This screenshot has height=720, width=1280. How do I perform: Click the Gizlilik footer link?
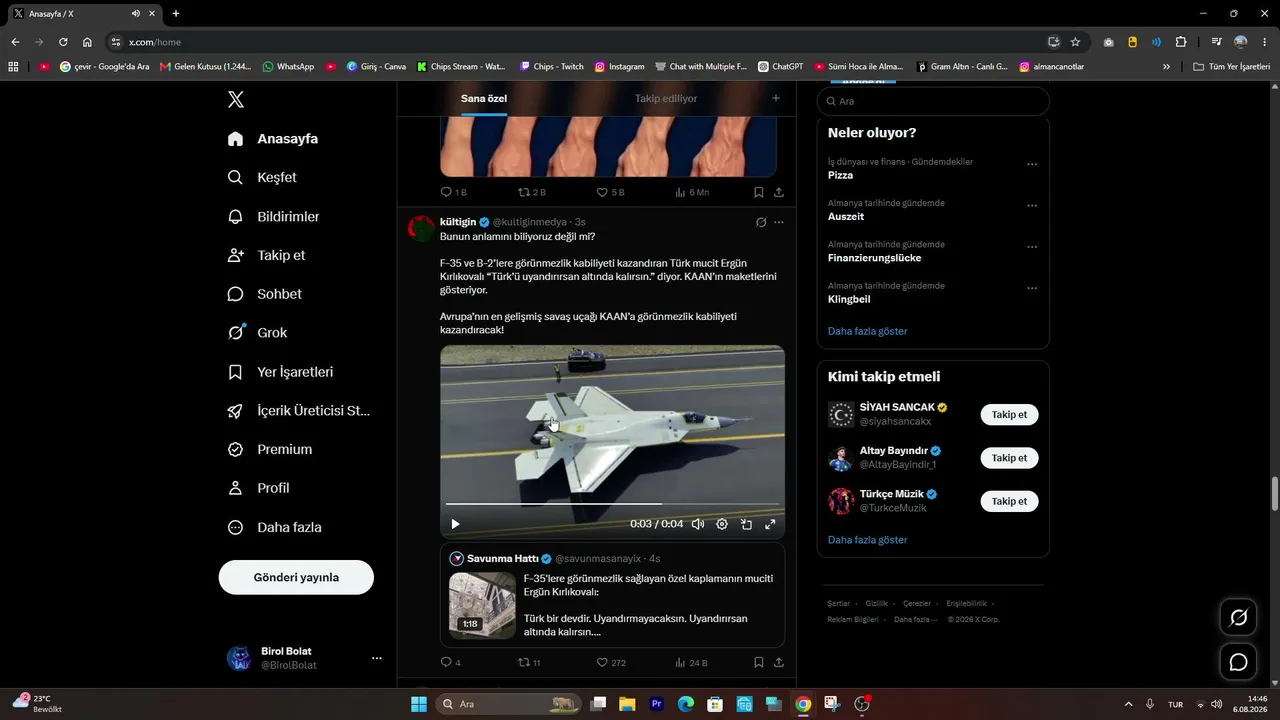point(876,604)
